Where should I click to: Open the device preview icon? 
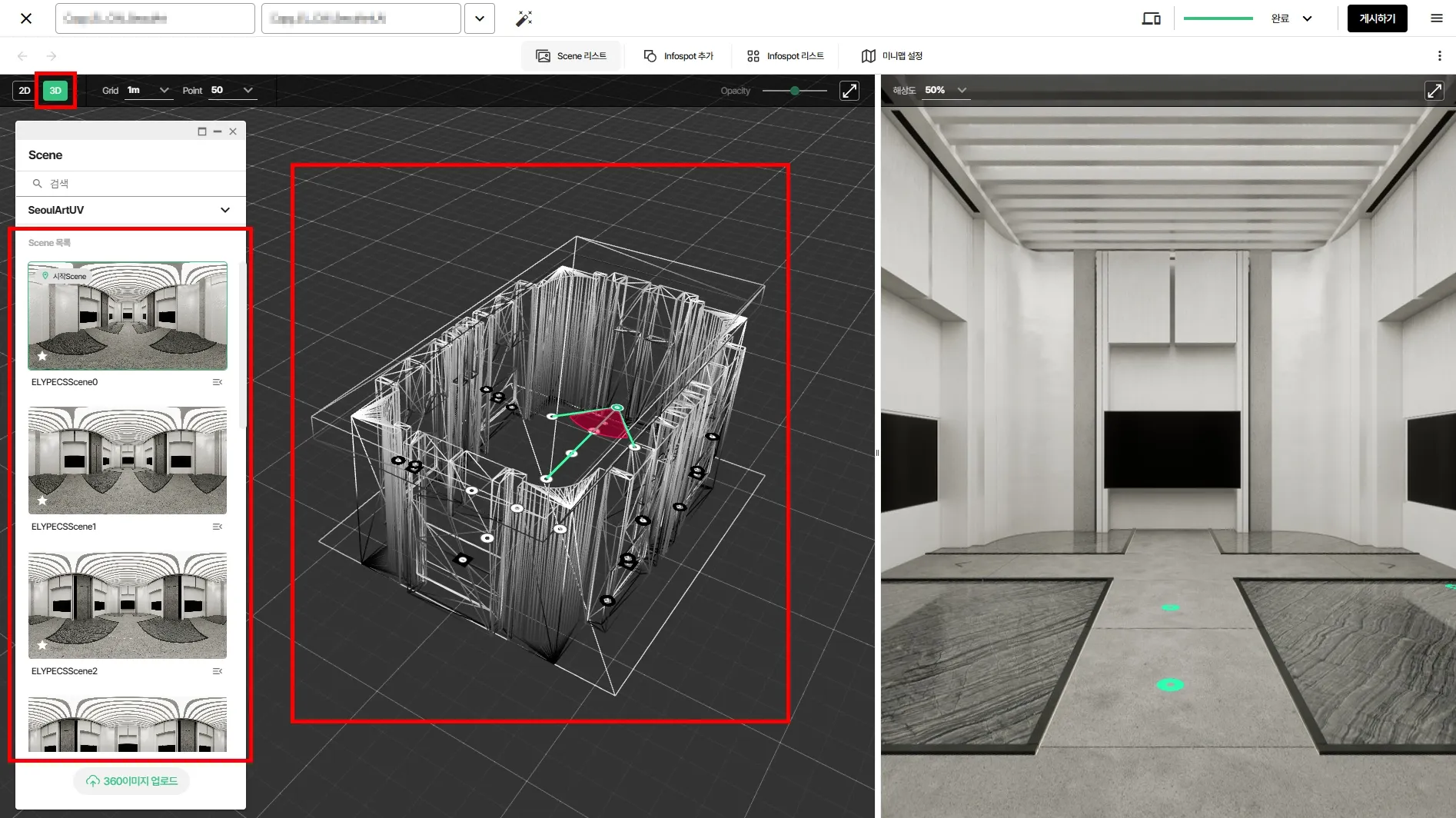coord(1151,18)
